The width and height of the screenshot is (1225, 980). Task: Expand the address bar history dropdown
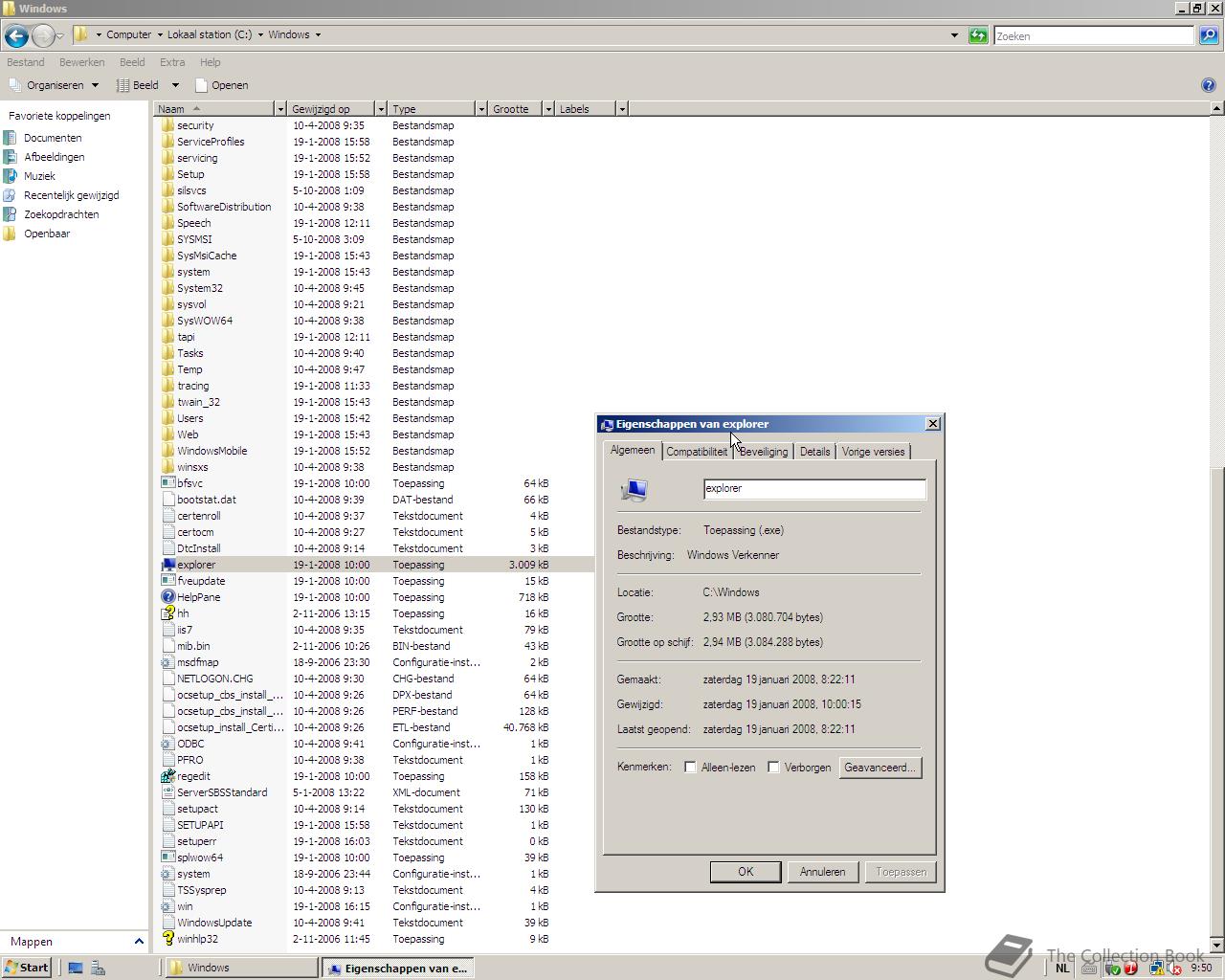click(x=953, y=35)
